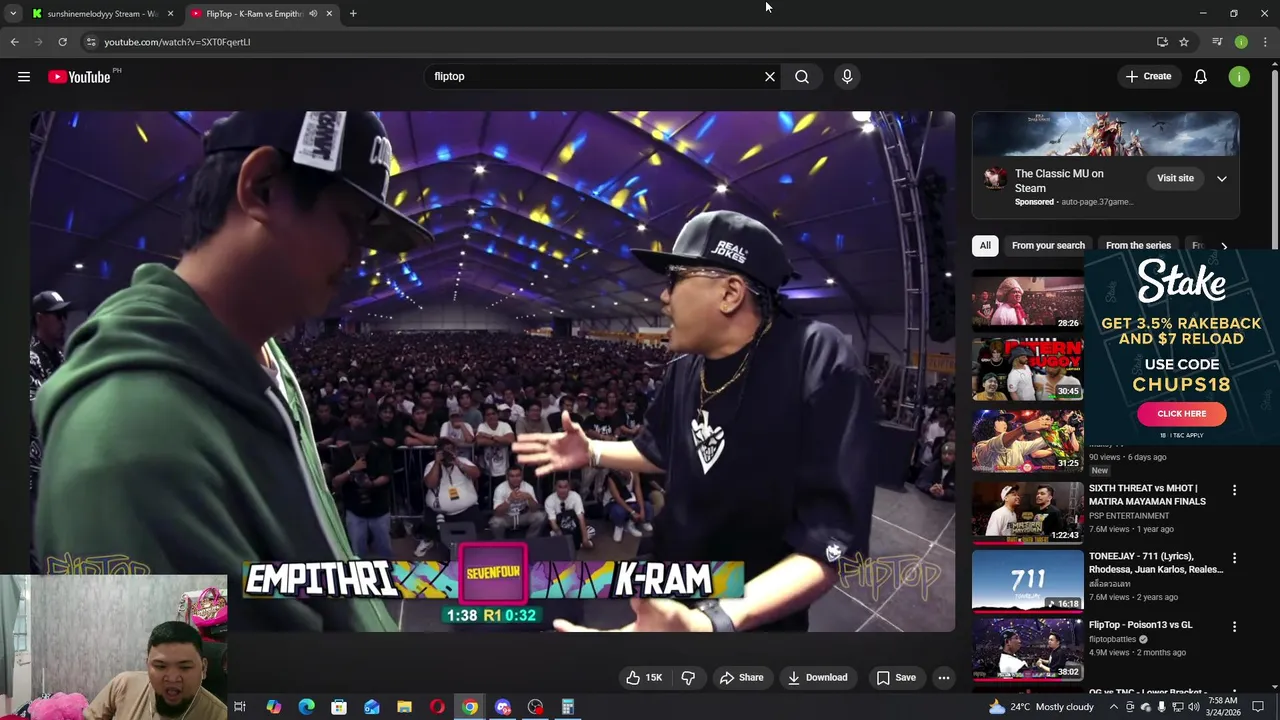This screenshot has width=1280, height=720.
Task: Open options for SIXTH THREAT vs MHOT video
Action: coord(1234,491)
